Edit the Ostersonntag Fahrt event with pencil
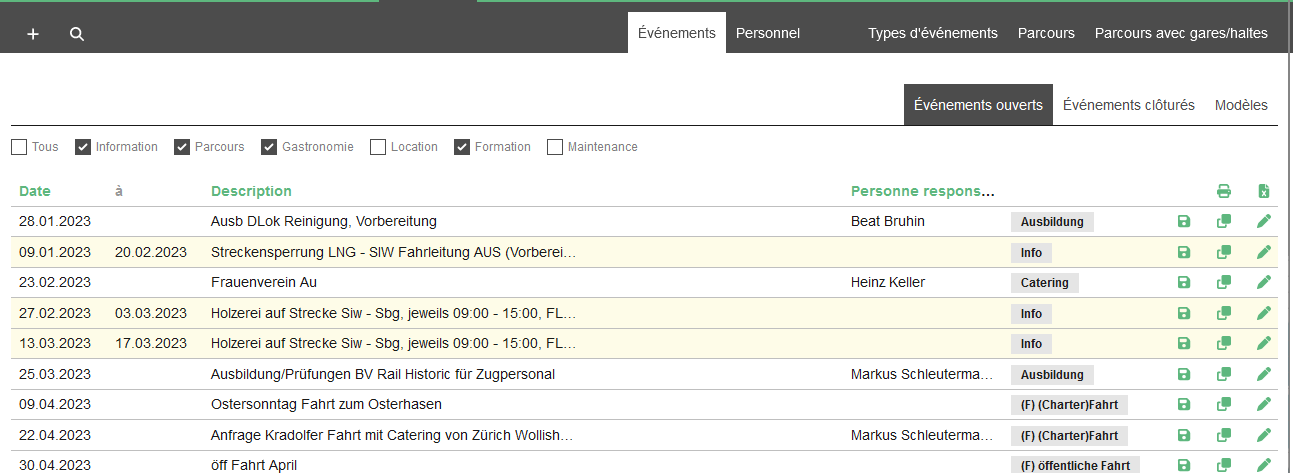The width and height of the screenshot is (1293, 473). click(1263, 405)
